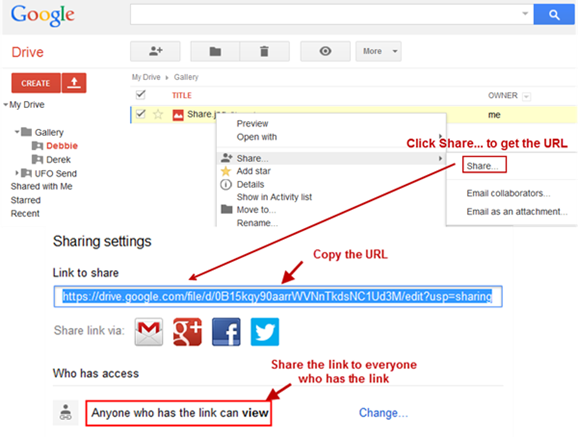Viewport: 578px width, 437px height.
Task: Open the More dropdown in toolbar
Action: (x=378, y=51)
